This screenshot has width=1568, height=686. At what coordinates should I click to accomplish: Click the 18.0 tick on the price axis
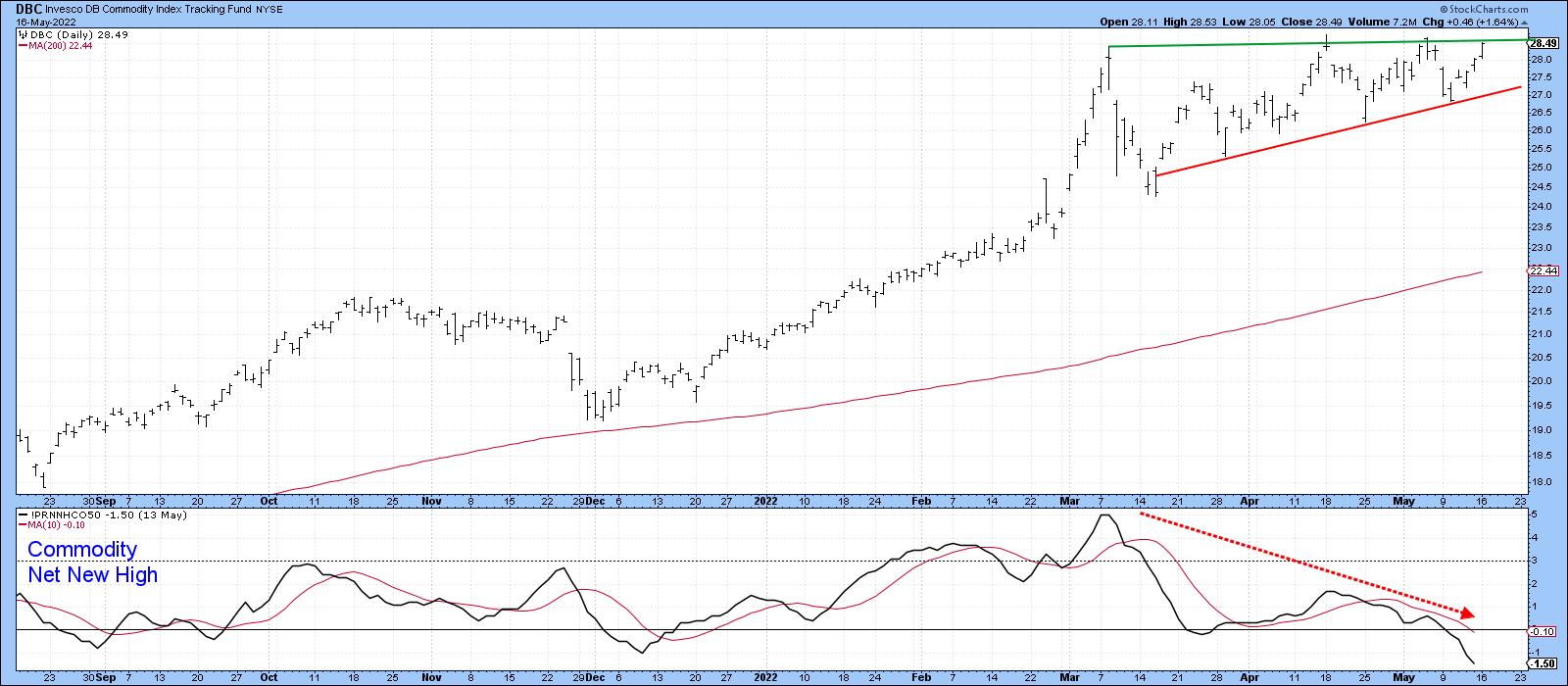(x=1540, y=482)
